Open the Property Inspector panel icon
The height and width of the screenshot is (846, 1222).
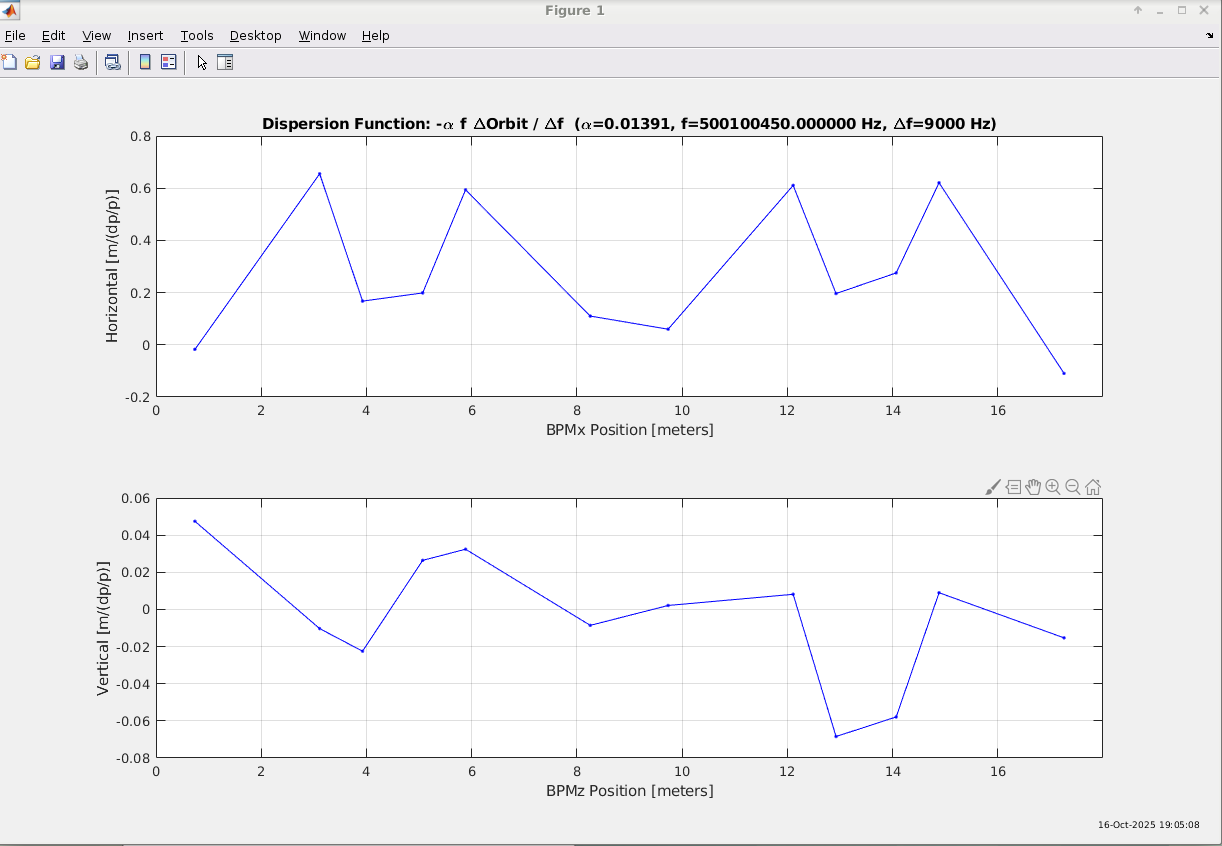(225, 62)
